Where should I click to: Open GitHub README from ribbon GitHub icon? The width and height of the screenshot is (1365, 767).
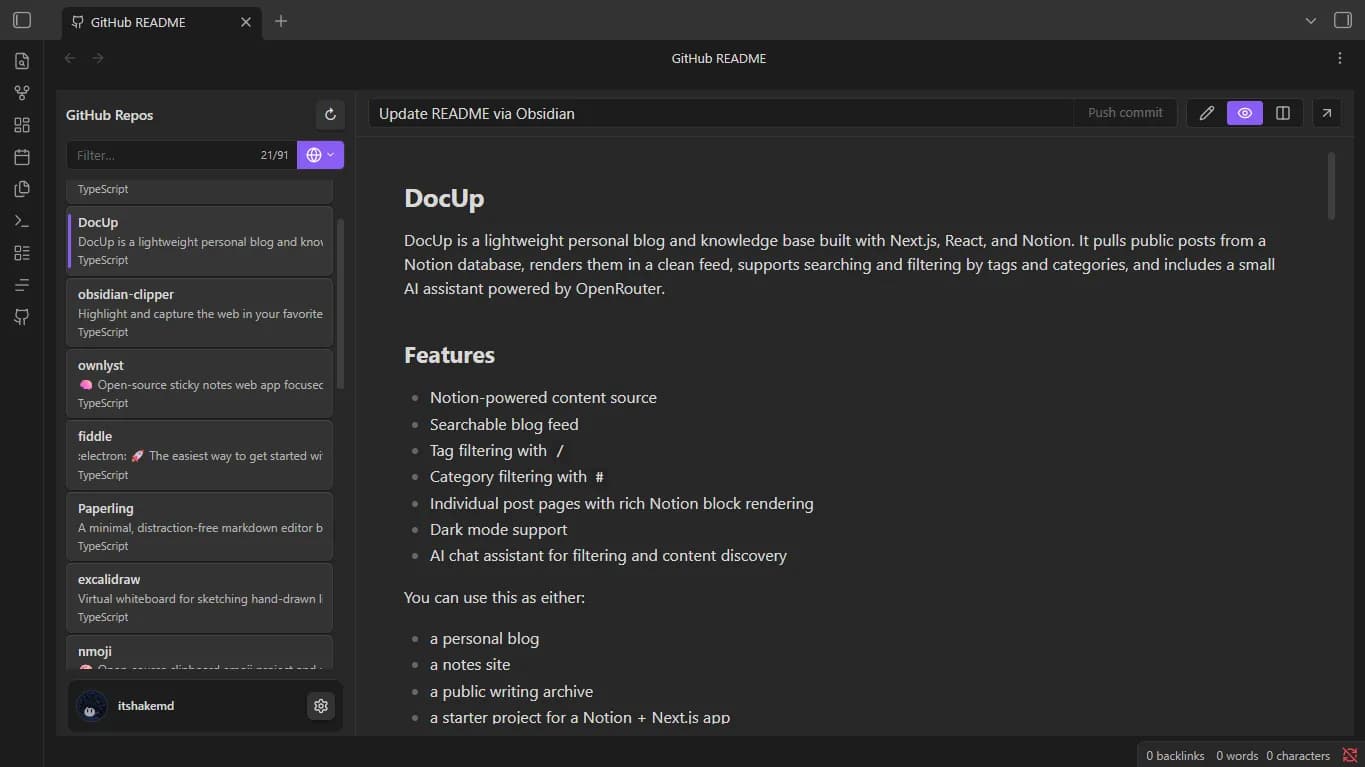22,317
